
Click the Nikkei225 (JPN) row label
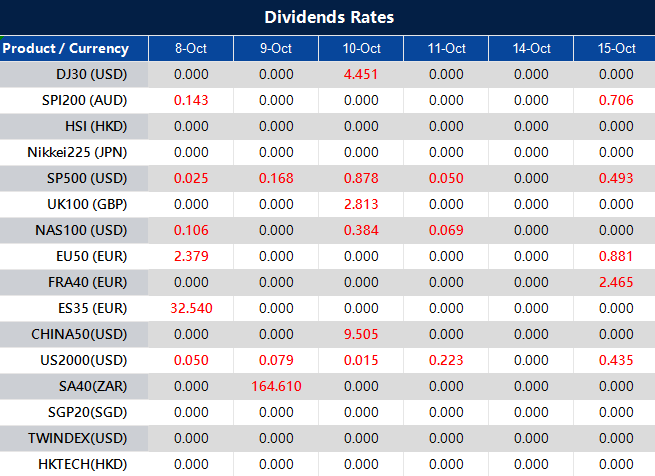78,152
